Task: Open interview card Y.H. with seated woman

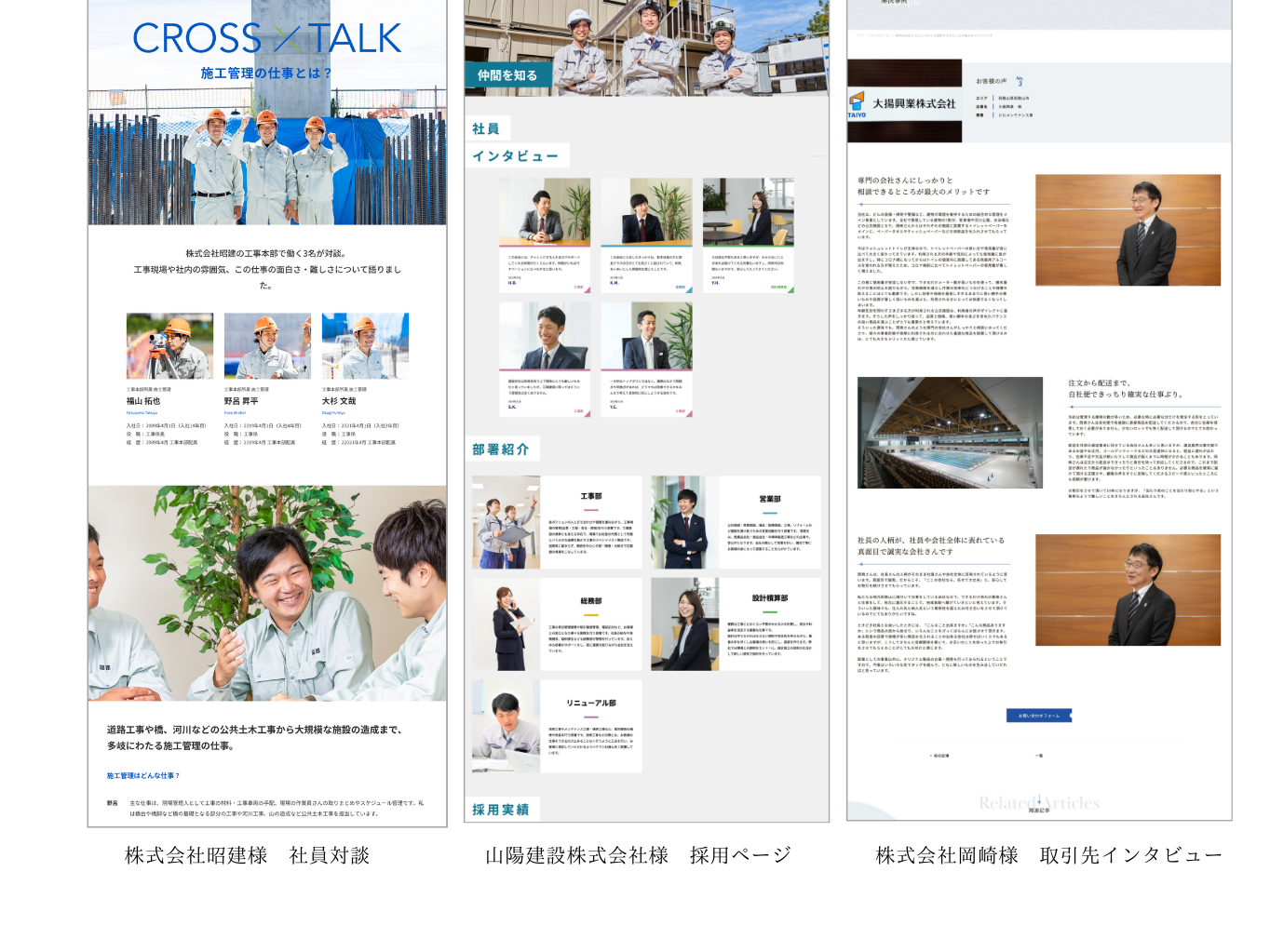Action: click(748, 235)
